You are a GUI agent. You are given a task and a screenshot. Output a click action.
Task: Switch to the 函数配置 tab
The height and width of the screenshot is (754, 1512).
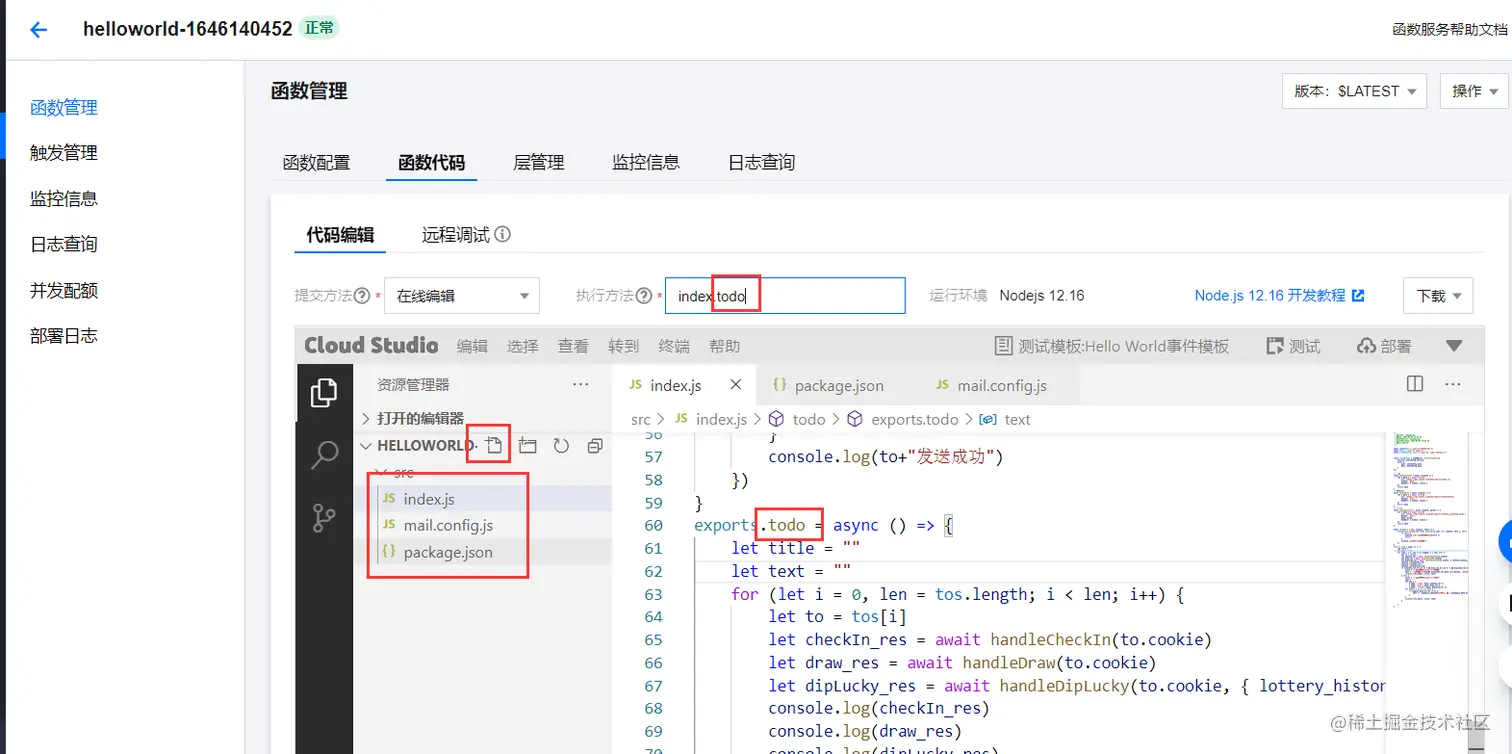point(316,162)
